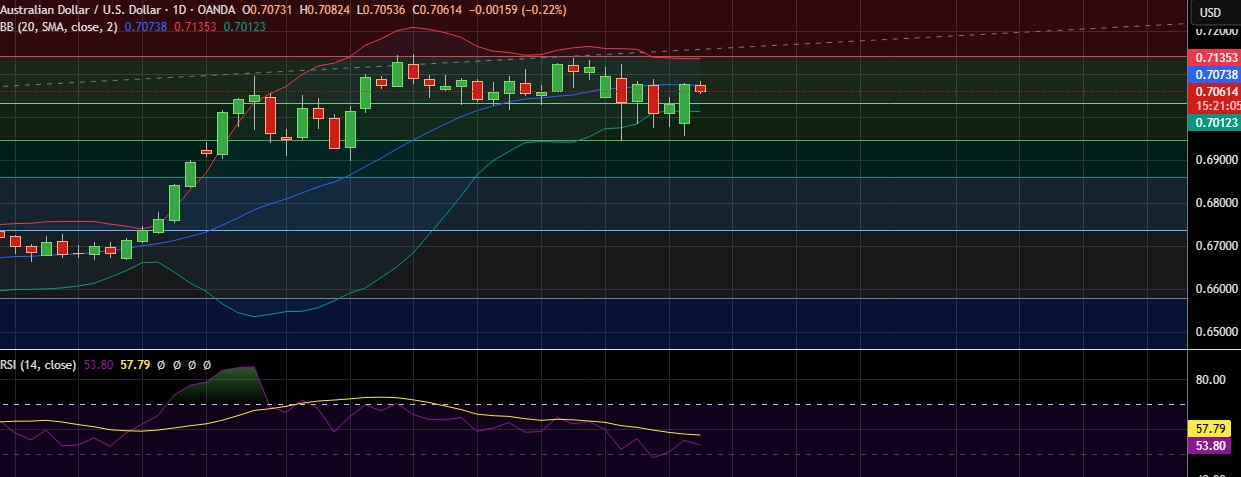1241x477 pixels.
Task: Select the RSI (14, close) indicator legend
Action: [38, 365]
